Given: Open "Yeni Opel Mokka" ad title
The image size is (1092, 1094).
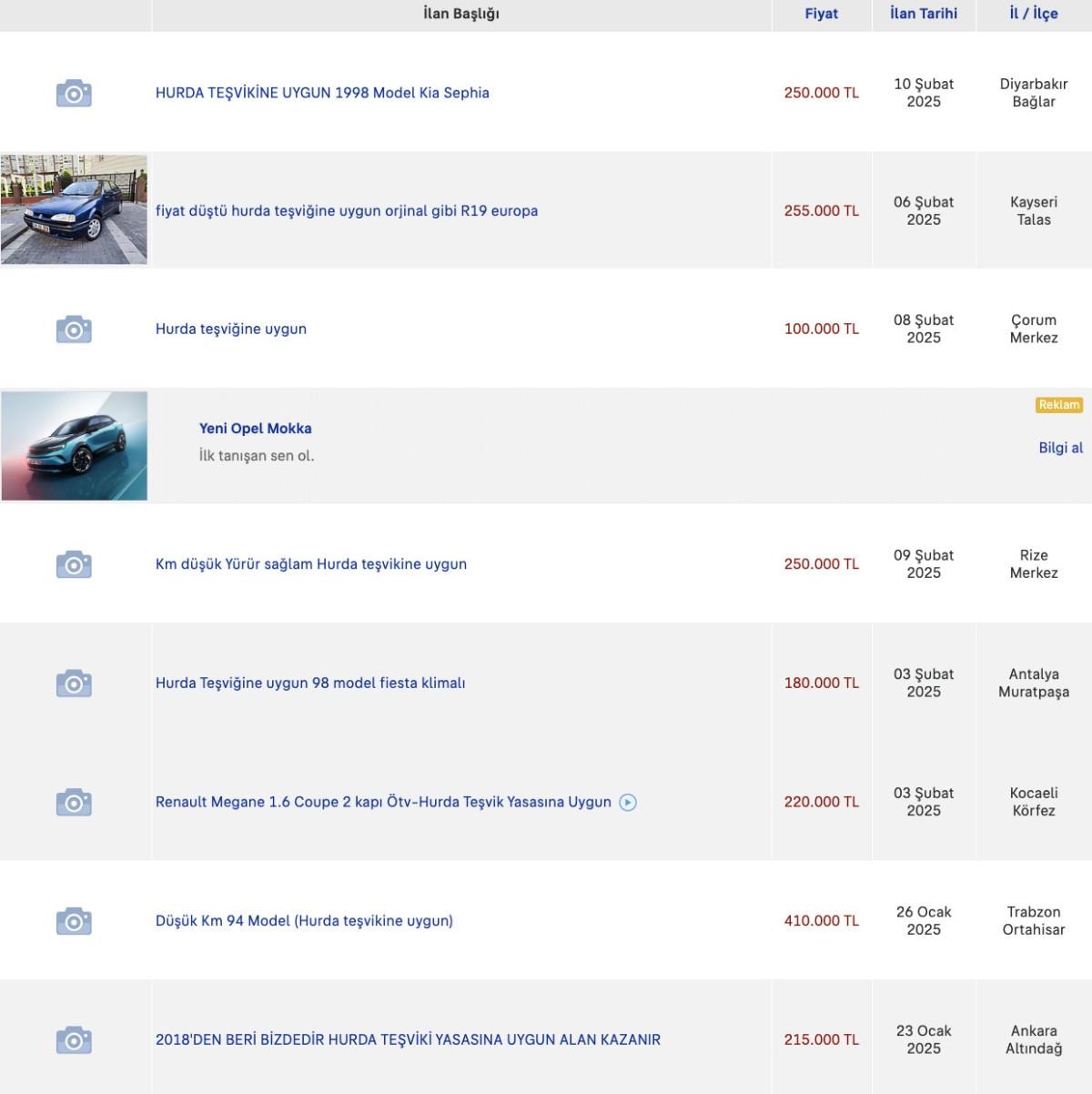Looking at the screenshot, I should click(x=256, y=429).
